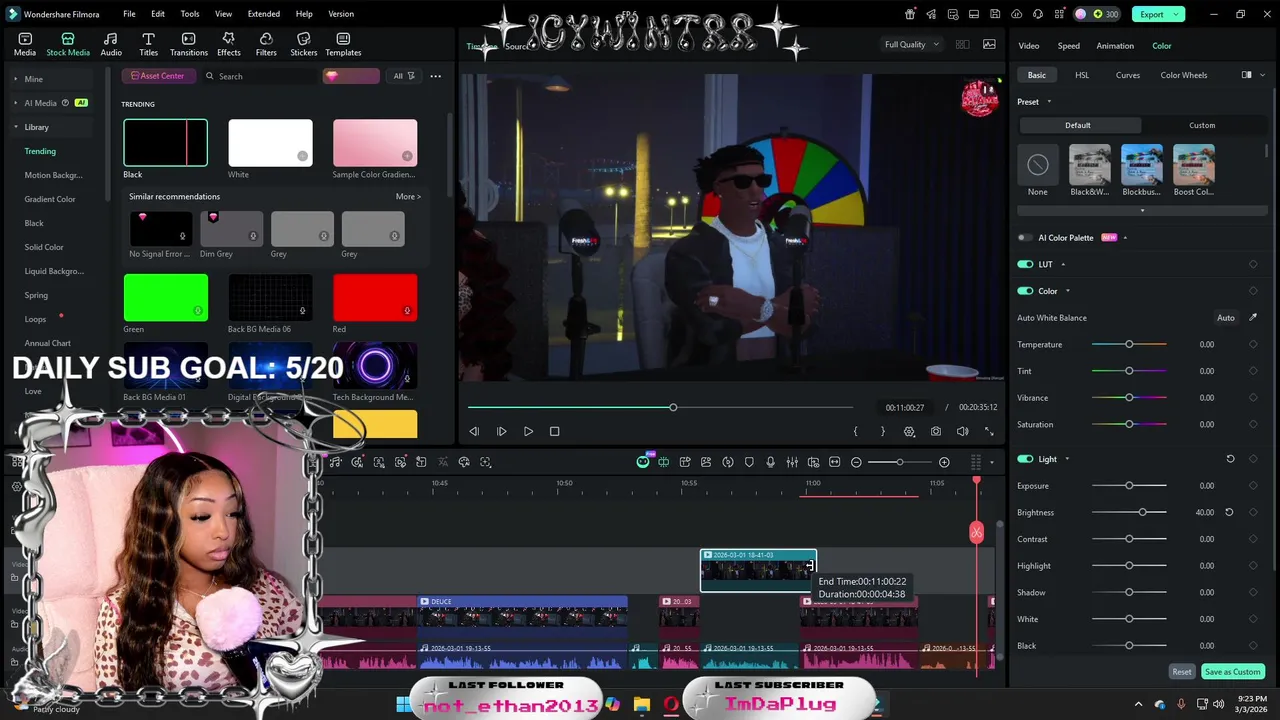
Task: Open the View menu
Action: click(x=223, y=14)
